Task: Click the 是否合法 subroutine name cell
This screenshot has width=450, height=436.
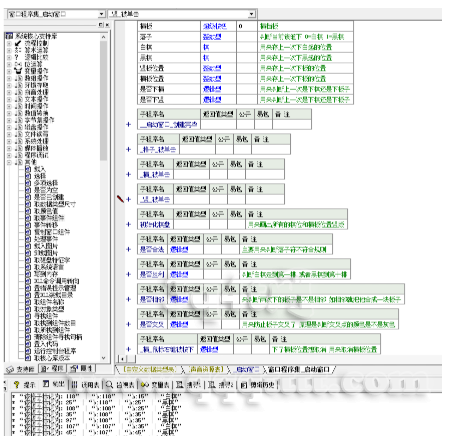Action: pos(152,250)
